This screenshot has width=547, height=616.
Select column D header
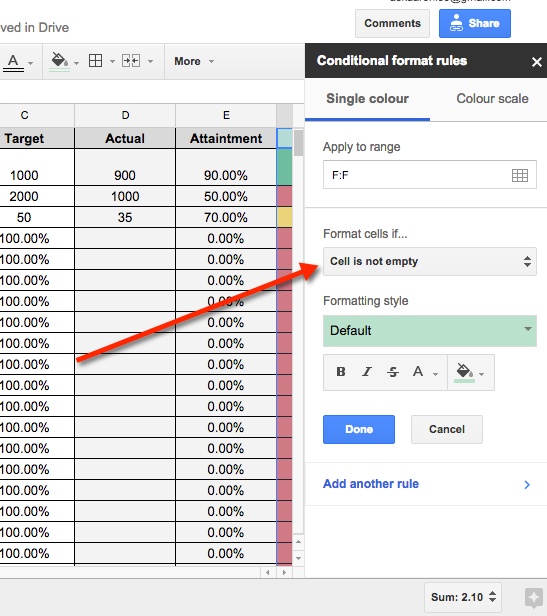click(125, 115)
